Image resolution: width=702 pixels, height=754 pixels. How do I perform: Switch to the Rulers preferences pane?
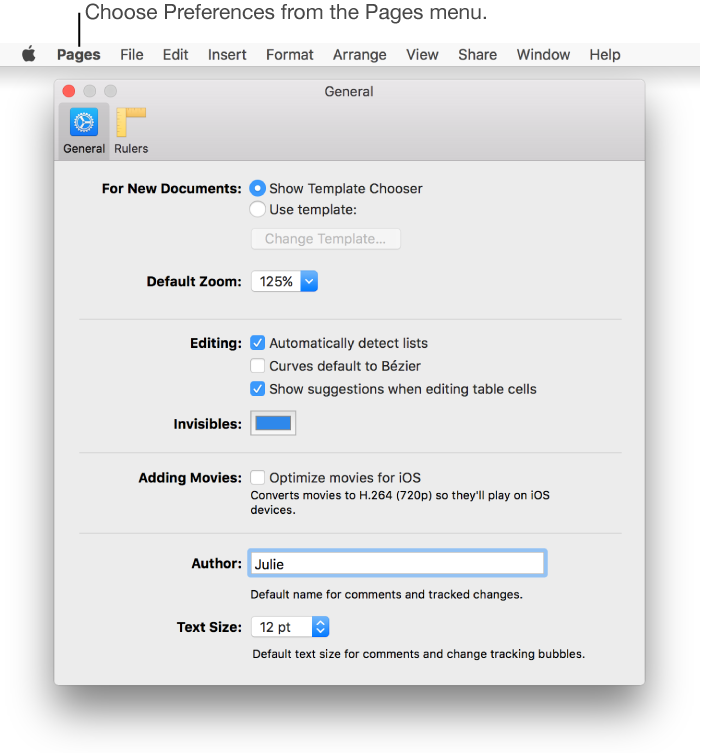click(x=131, y=131)
